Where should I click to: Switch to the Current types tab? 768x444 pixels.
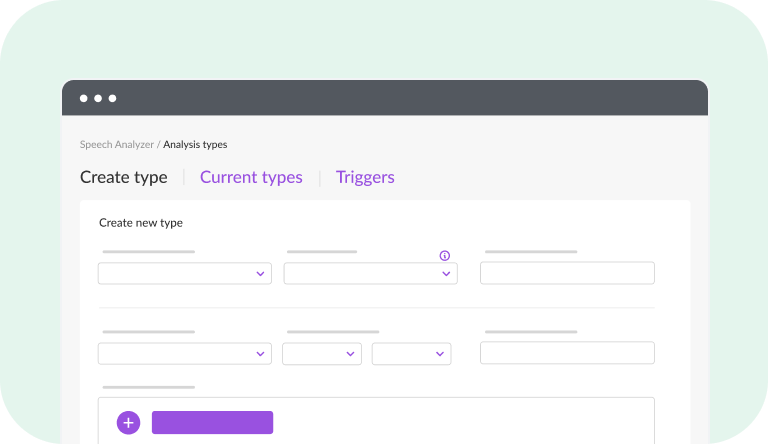(x=251, y=177)
